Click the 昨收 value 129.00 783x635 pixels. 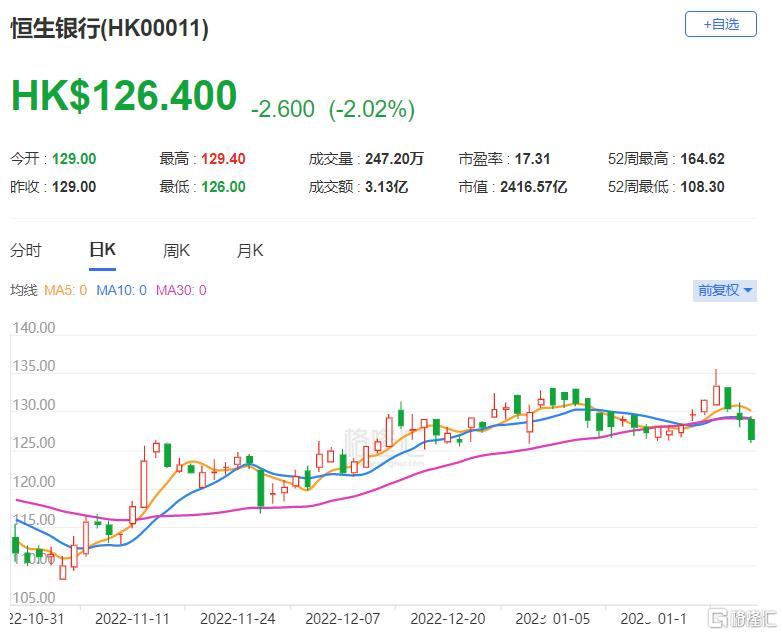(x=74, y=187)
